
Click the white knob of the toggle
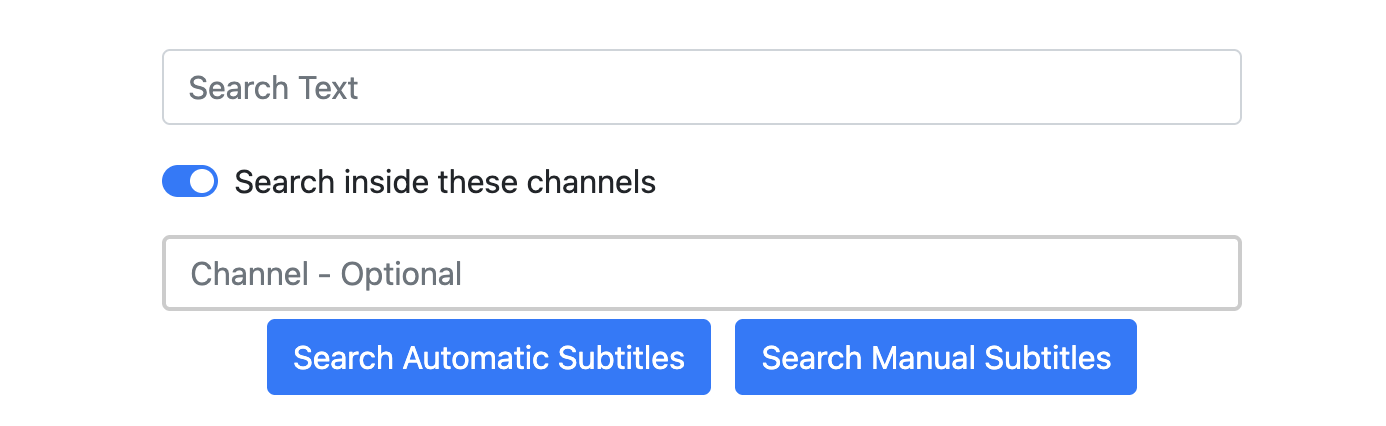tap(203, 182)
